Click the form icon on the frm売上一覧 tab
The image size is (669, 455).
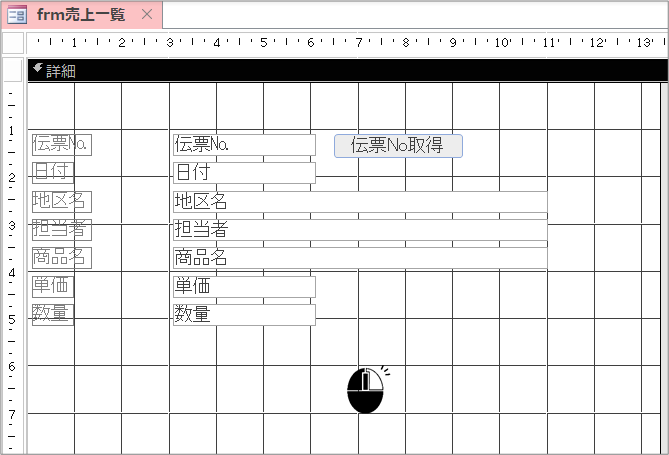coord(17,15)
